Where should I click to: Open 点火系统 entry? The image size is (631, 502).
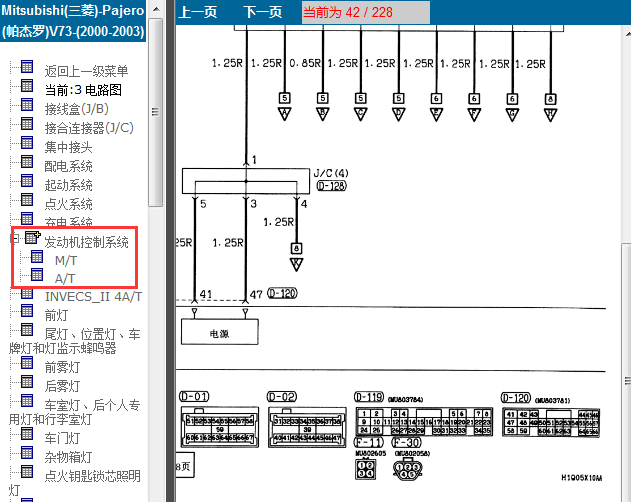point(68,204)
